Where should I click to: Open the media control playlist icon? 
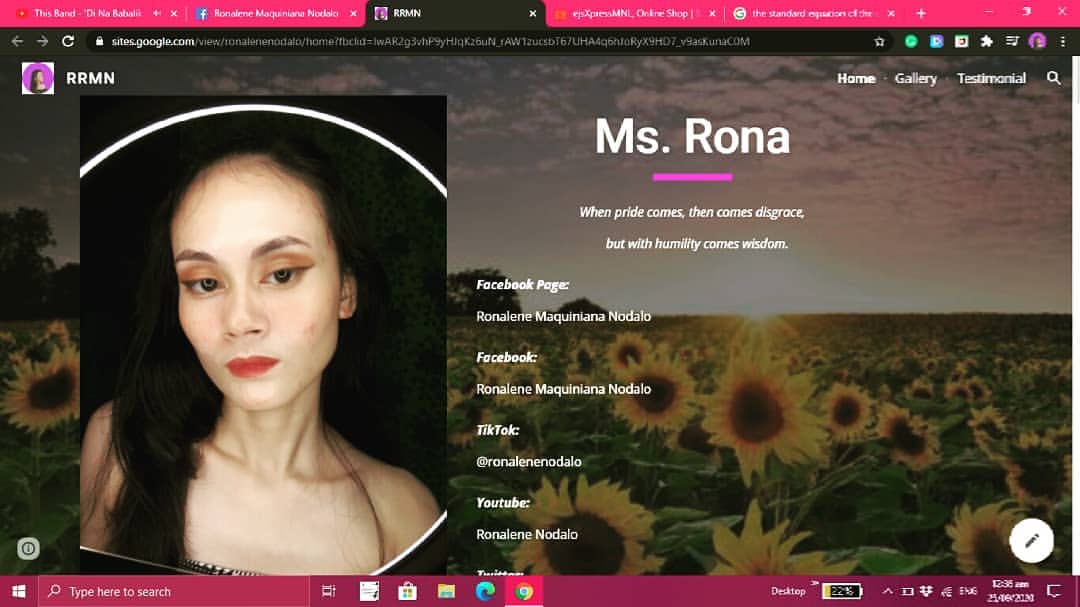(1012, 41)
